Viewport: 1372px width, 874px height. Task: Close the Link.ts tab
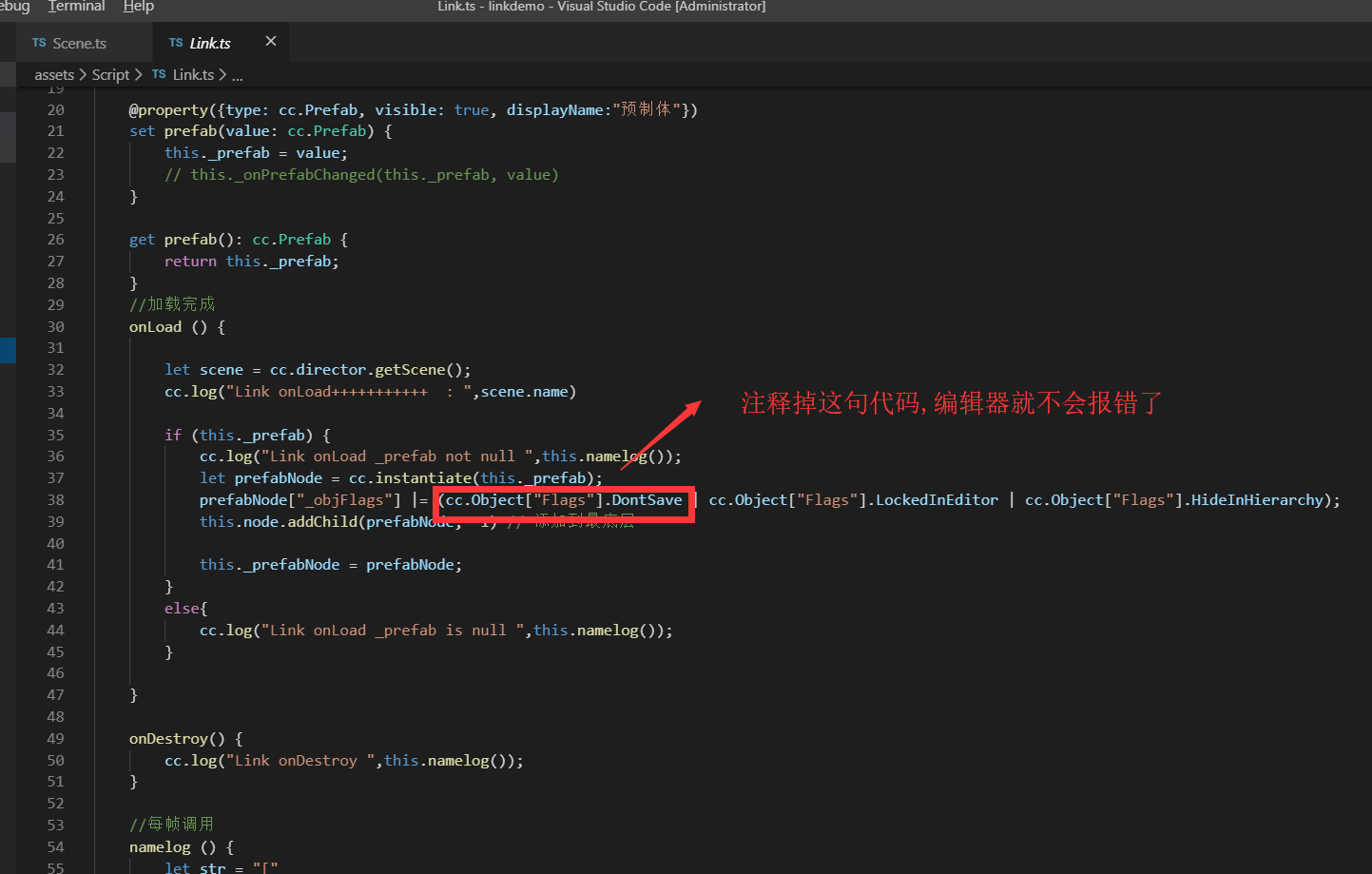click(x=271, y=42)
